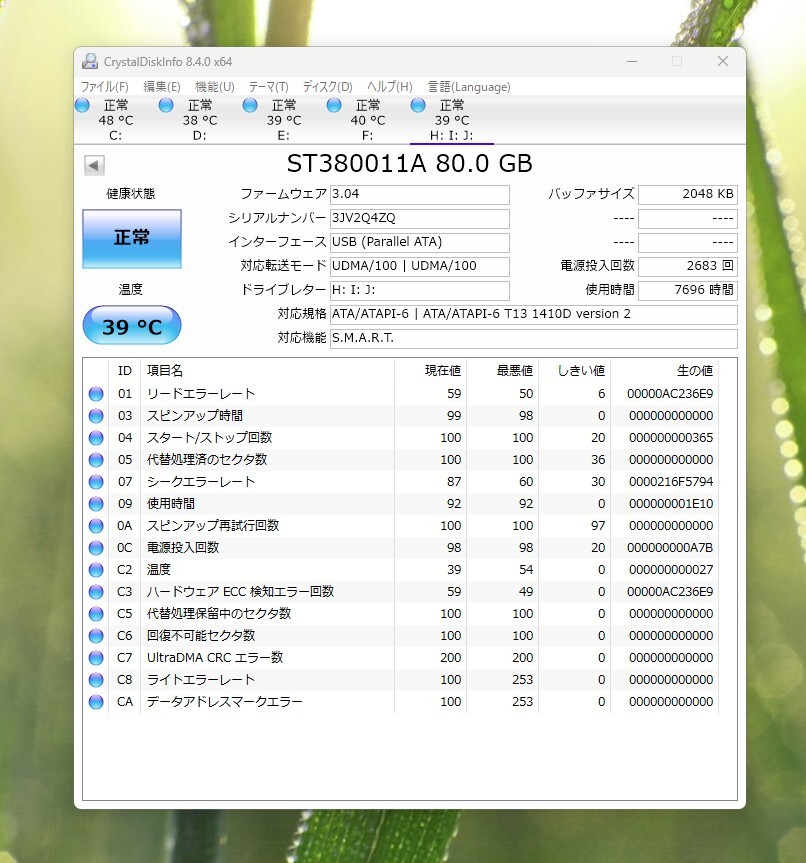Select the データアドレスマークエラー attribute name
Viewport: 806px width, 863px height.
click(x=224, y=702)
